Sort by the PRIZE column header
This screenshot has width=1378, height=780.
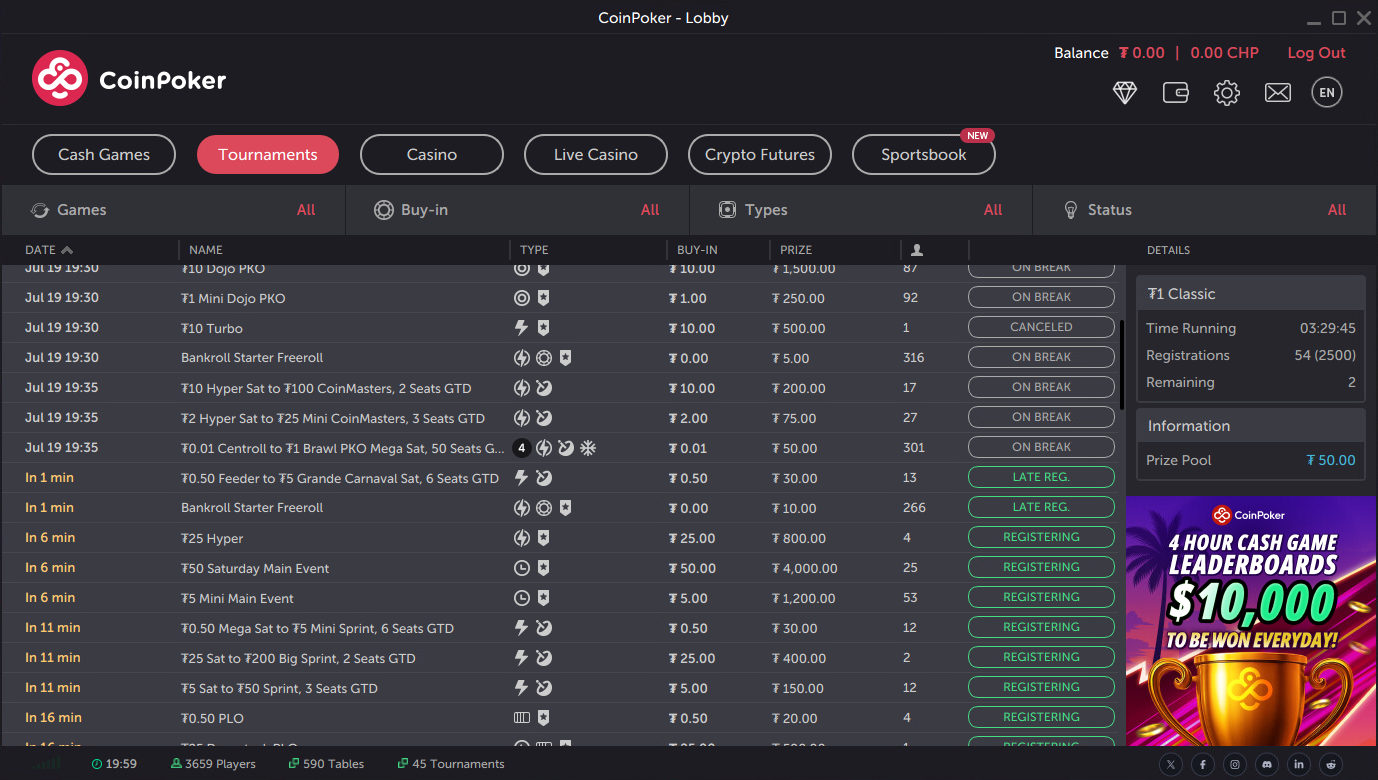[x=796, y=250]
